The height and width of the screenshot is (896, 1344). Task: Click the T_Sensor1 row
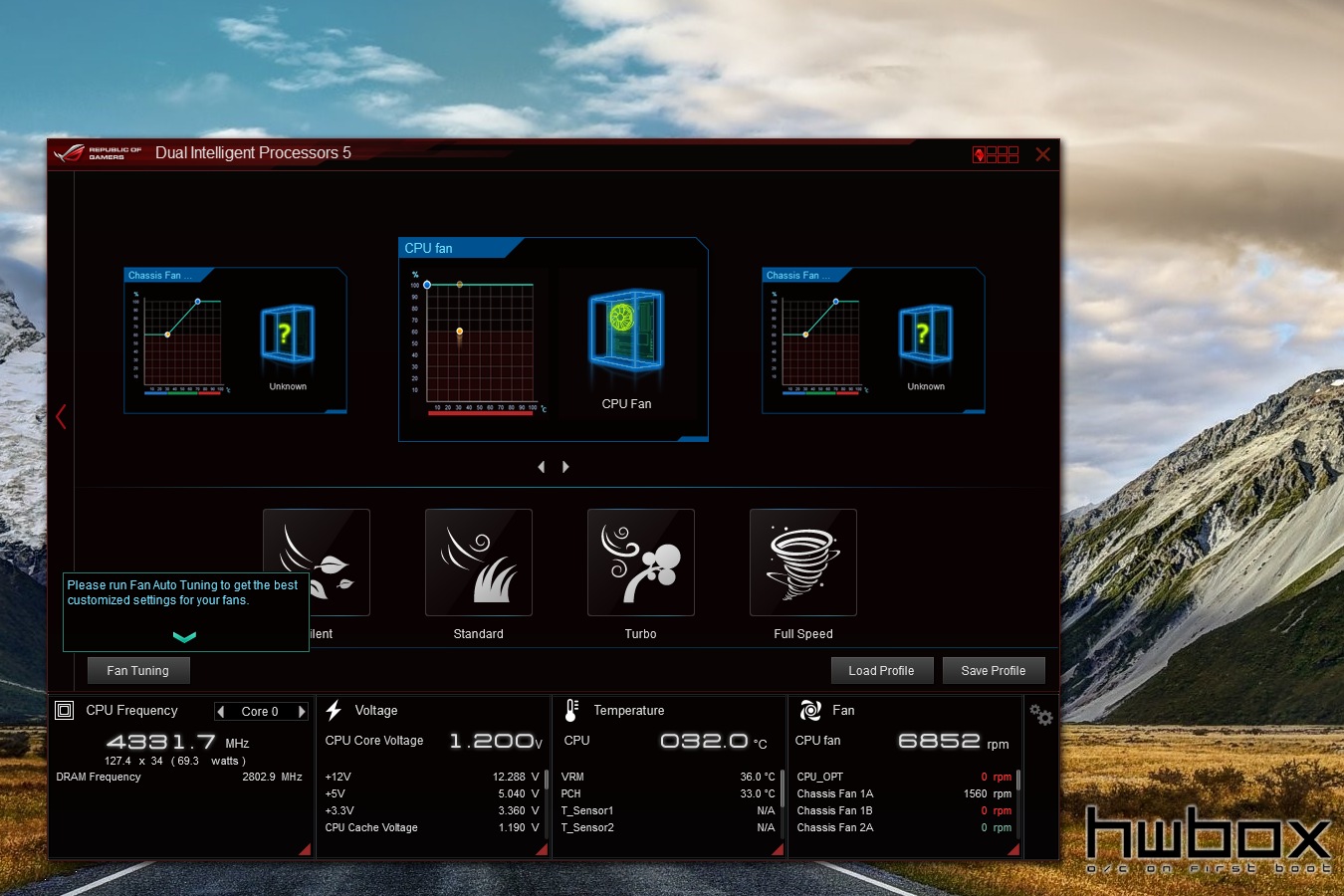pos(668,810)
